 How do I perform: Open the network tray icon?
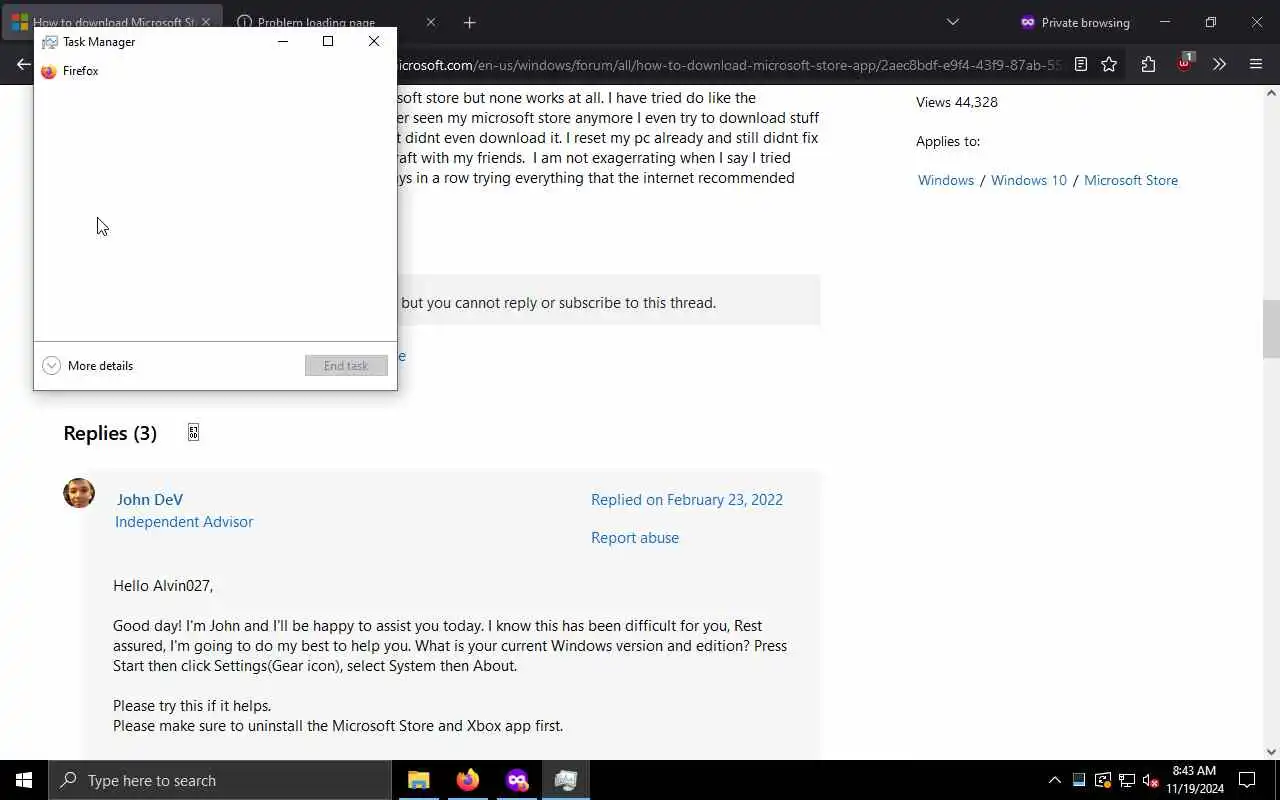point(1127,780)
